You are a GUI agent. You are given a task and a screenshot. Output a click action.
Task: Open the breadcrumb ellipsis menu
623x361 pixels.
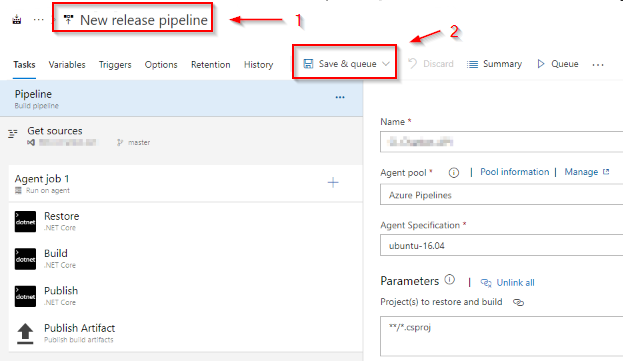click(x=39, y=19)
